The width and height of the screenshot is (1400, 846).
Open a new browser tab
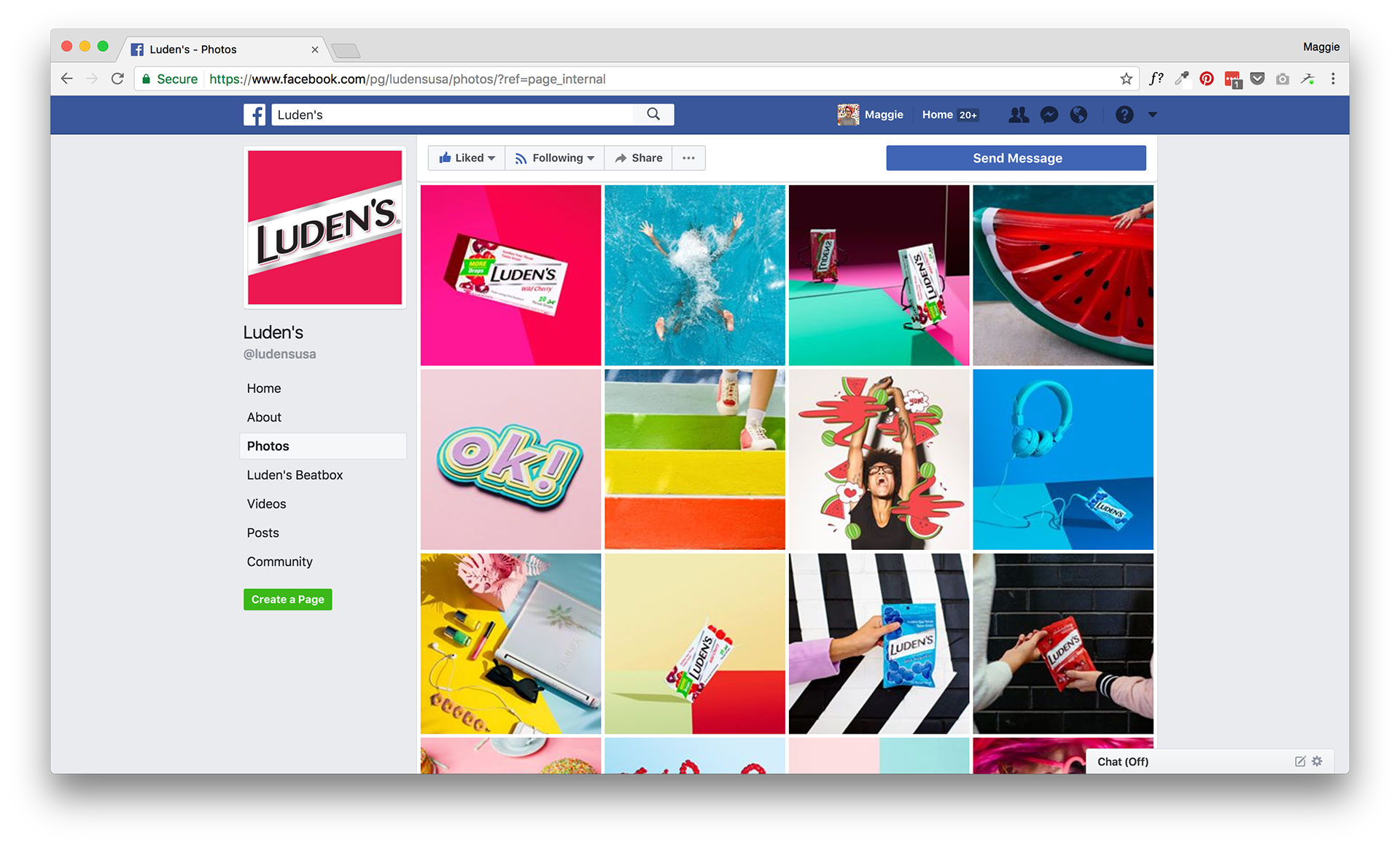click(346, 50)
